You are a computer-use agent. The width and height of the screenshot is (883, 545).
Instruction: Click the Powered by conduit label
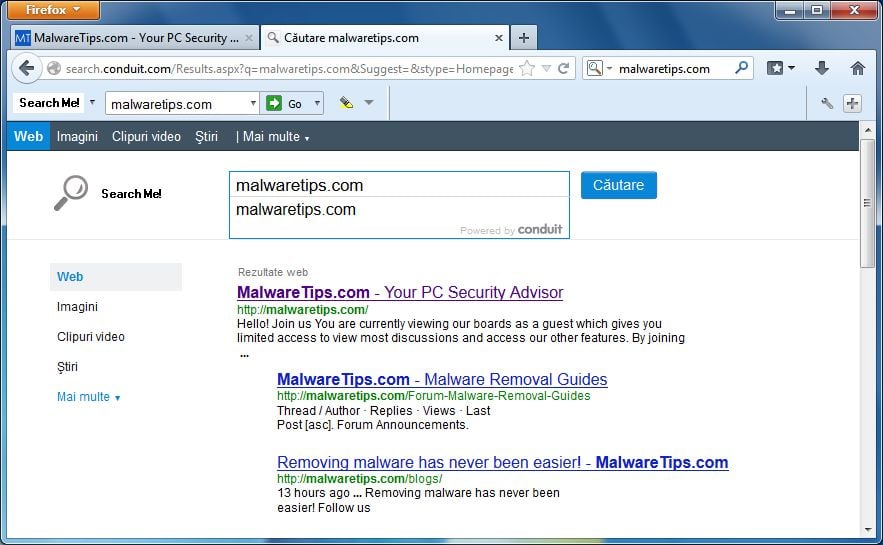click(511, 230)
